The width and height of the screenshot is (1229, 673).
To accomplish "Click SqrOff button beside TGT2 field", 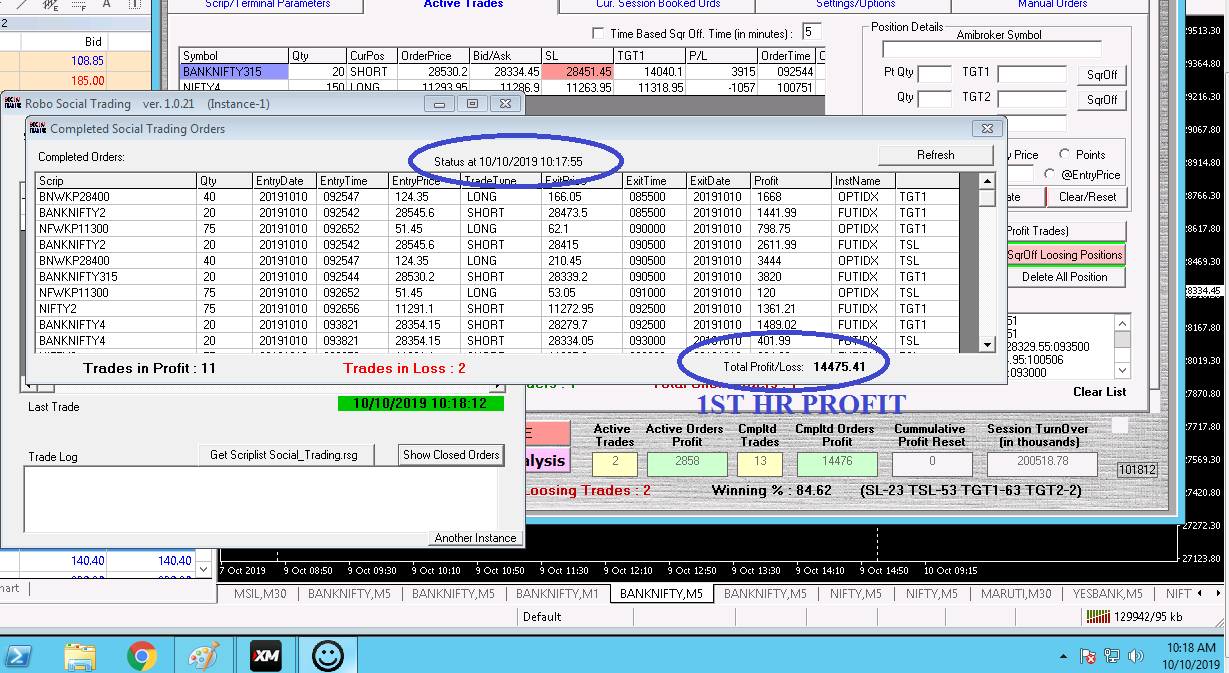I will point(1102,100).
